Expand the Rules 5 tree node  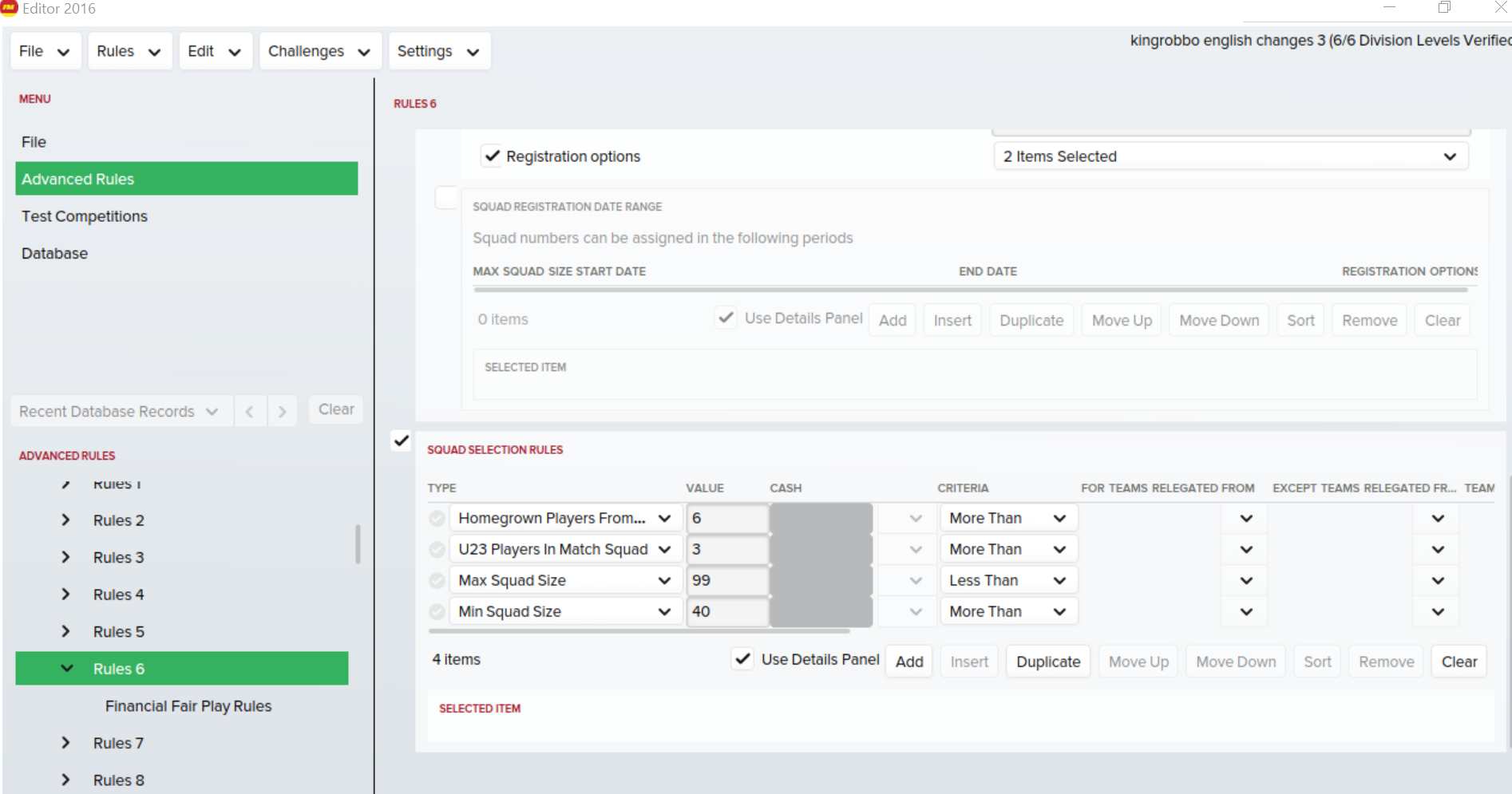tap(66, 631)
